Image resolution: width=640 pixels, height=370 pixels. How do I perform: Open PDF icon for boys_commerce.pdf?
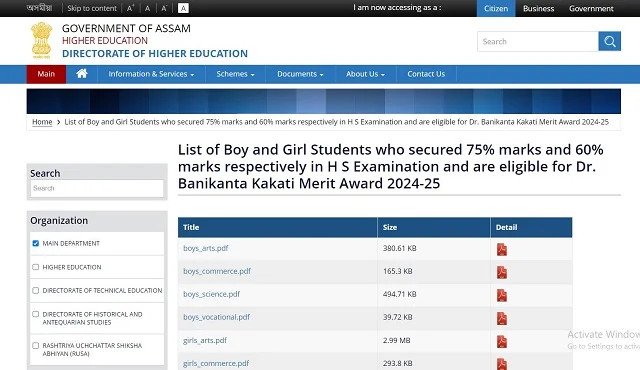point(502,272)
